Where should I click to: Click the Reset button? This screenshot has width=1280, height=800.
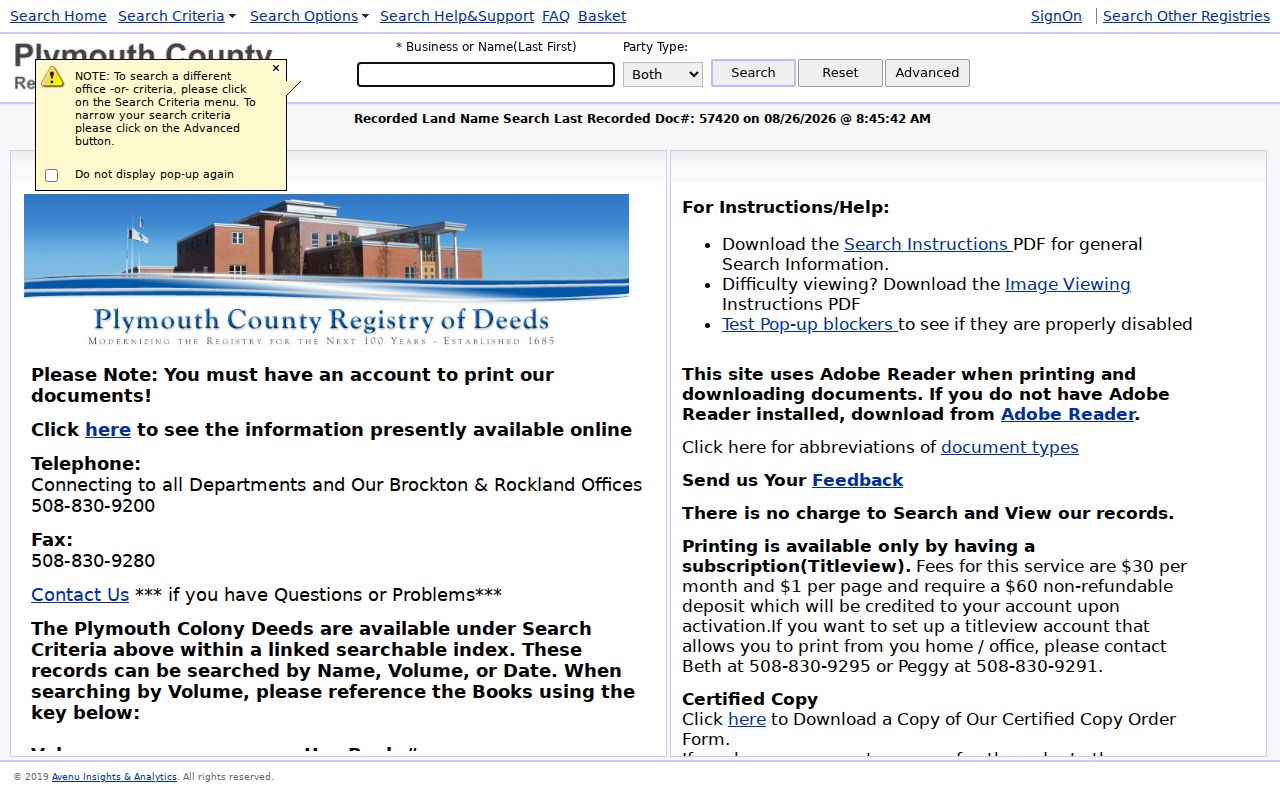point(840,73)
